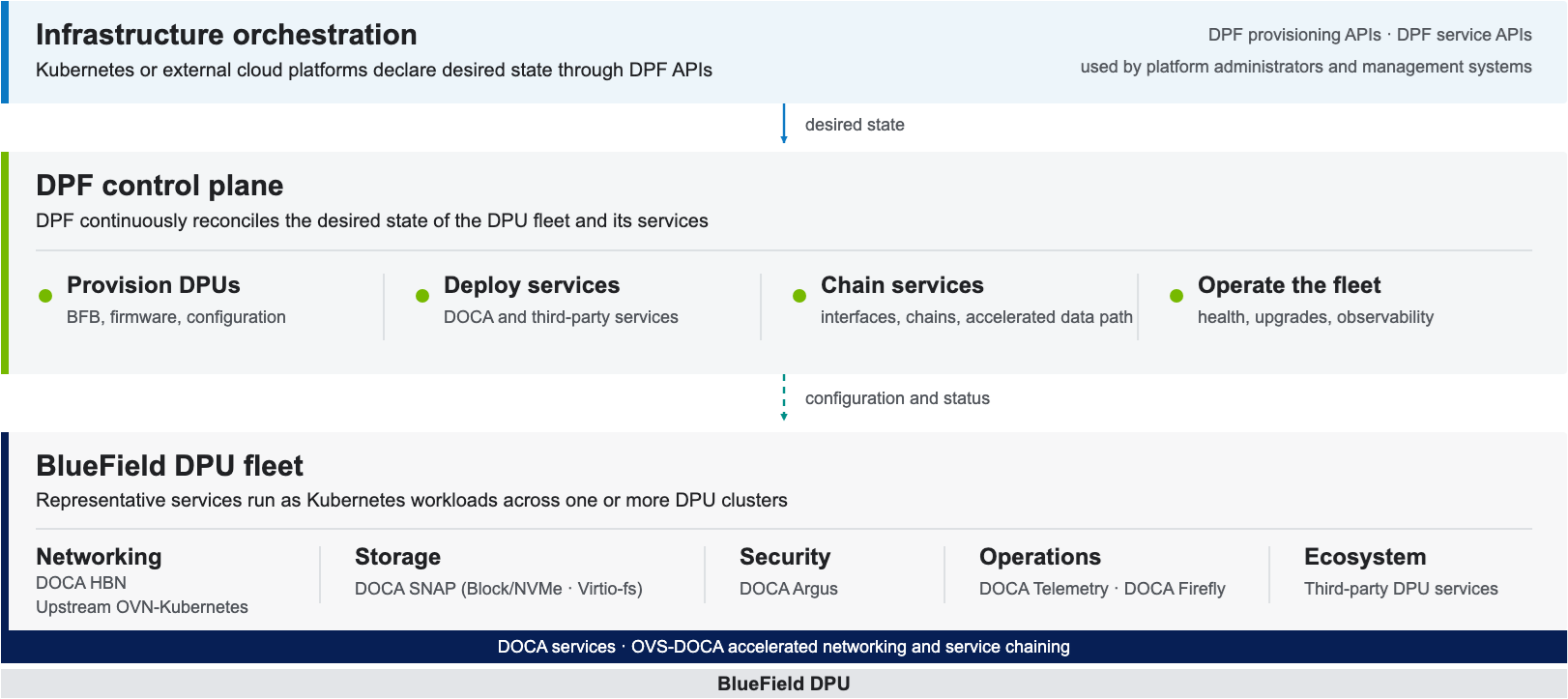Click the Storage category heading

coord(397,557)
